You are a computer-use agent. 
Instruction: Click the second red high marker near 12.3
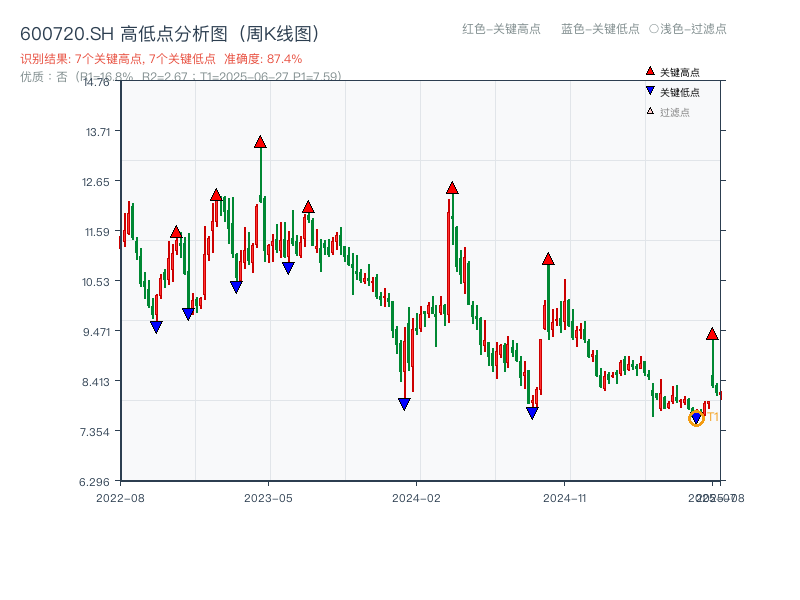pyautogui.click(x=216, y=195)
